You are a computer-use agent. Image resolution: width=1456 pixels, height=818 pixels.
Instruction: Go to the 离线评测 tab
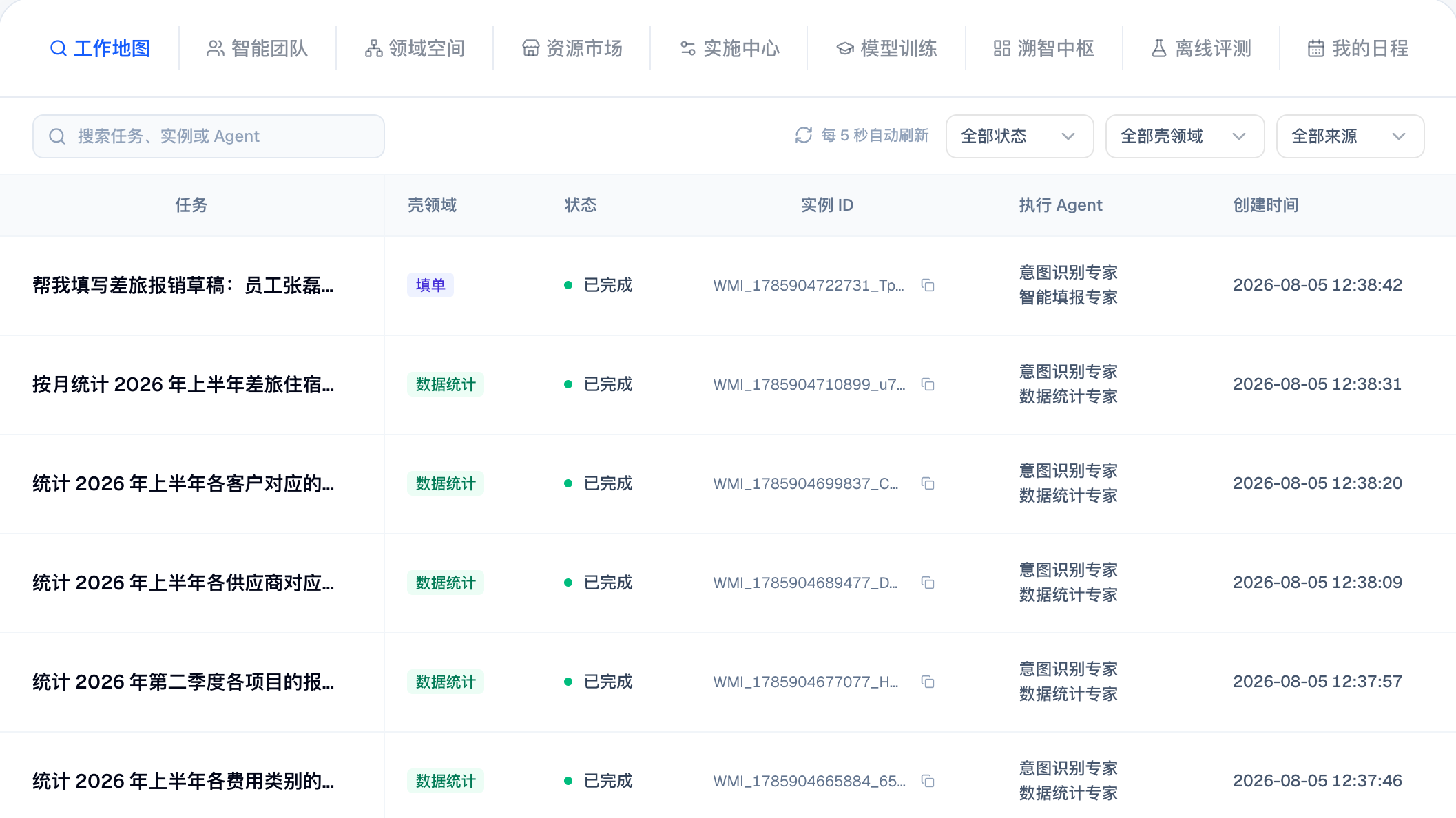pyautogui.click(x=1201, y=48)
